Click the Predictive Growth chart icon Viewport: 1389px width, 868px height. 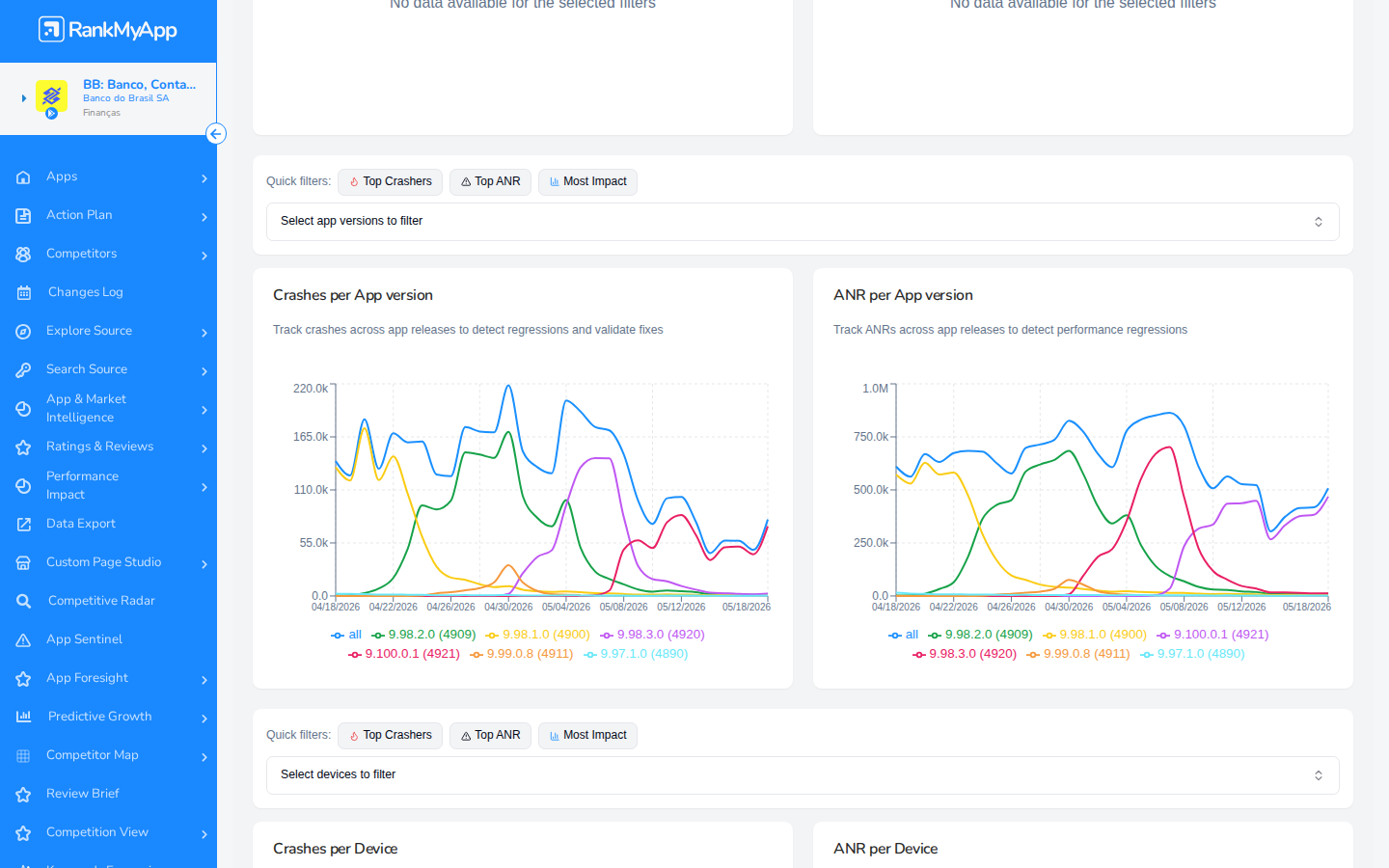(x=23, y=717)
